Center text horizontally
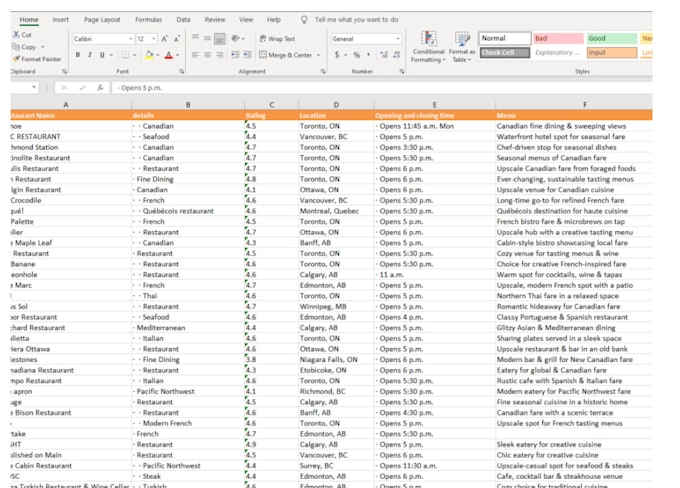This screenshot has width=680, height=488. [208, 55]
